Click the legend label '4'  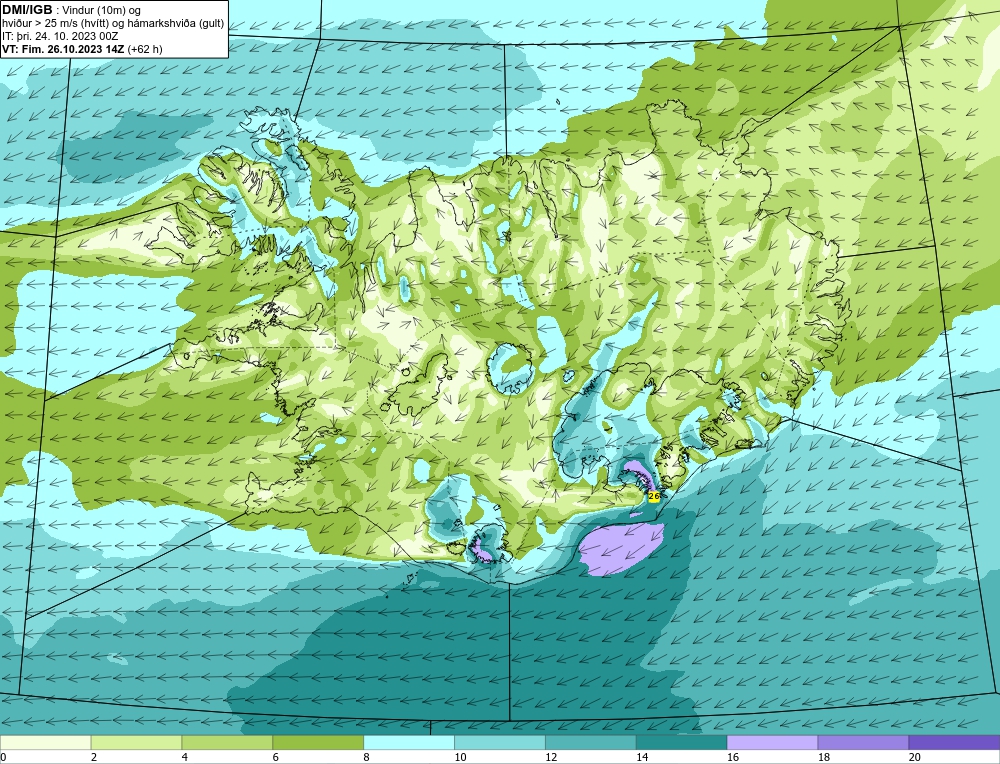coord(185,758)
